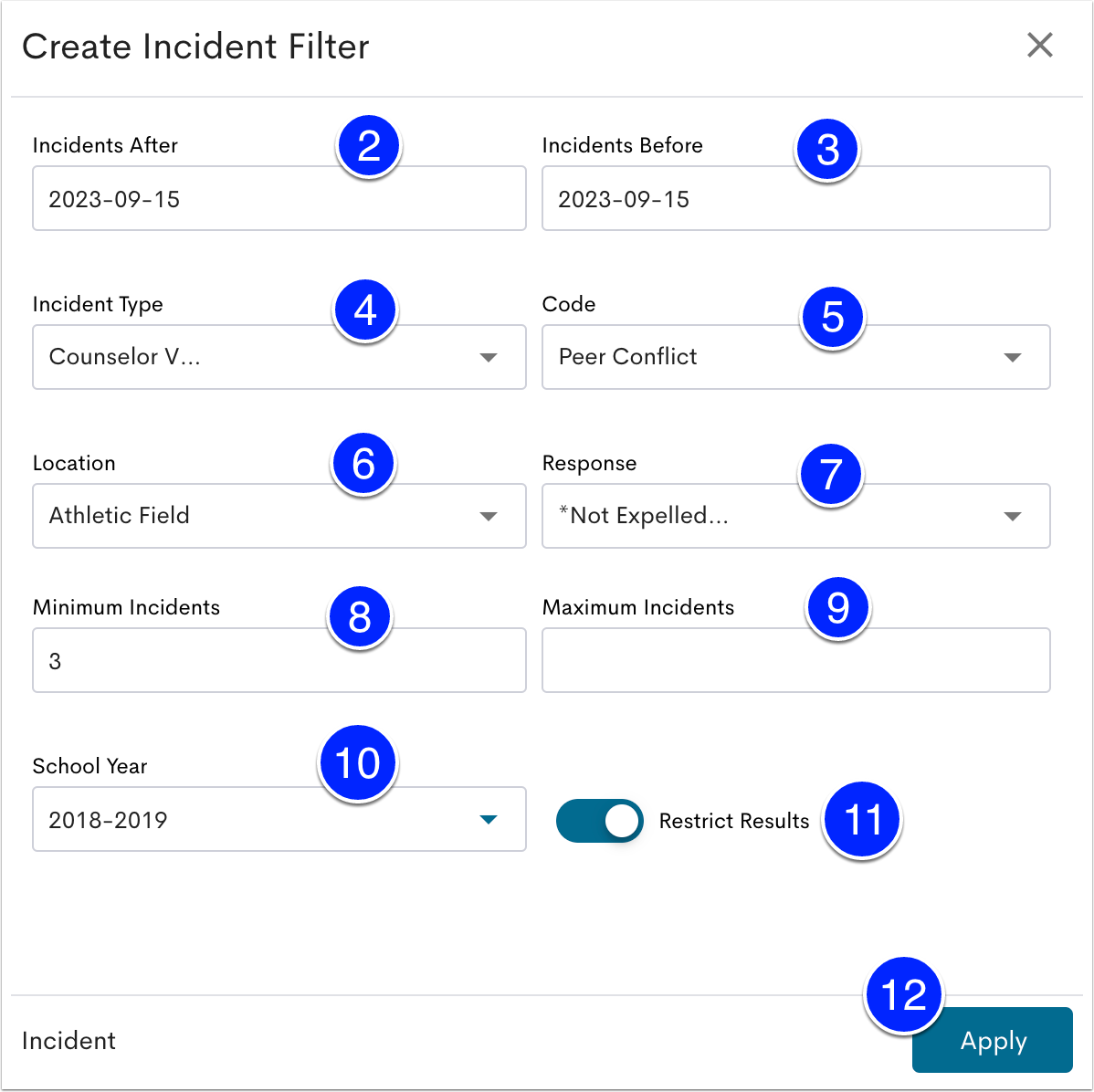Viewport: 1094px width, 1092px height.
Task: Click the Location dropdown arrow icon
Action: coord(489,517)
